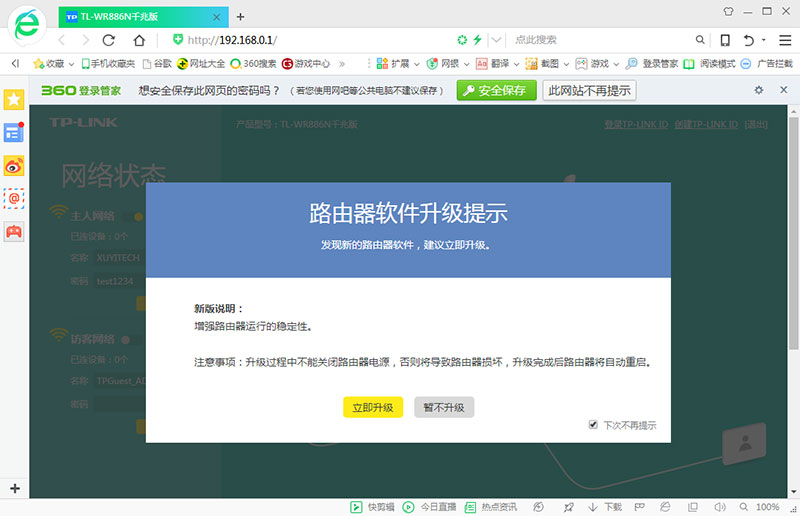800x516 pixels.
Task: Open 游戏中心 bookmark
Action: 306,63
